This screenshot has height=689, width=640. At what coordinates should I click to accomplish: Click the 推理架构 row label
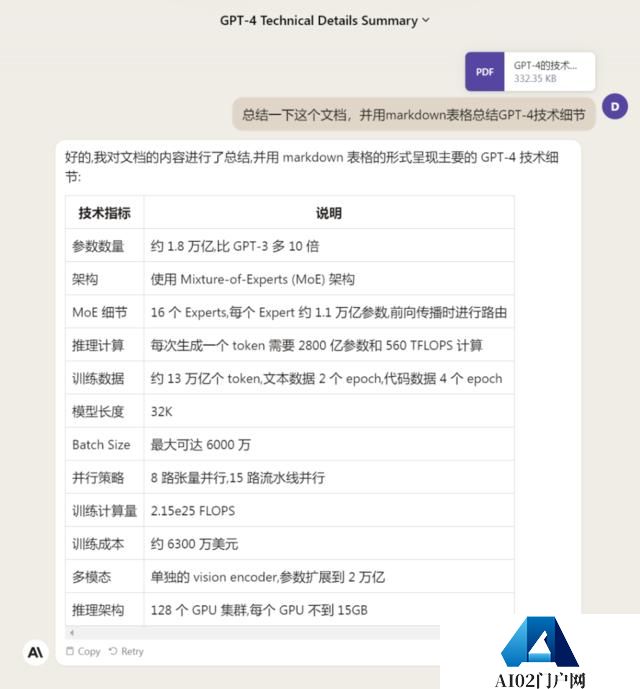[98, 610]
